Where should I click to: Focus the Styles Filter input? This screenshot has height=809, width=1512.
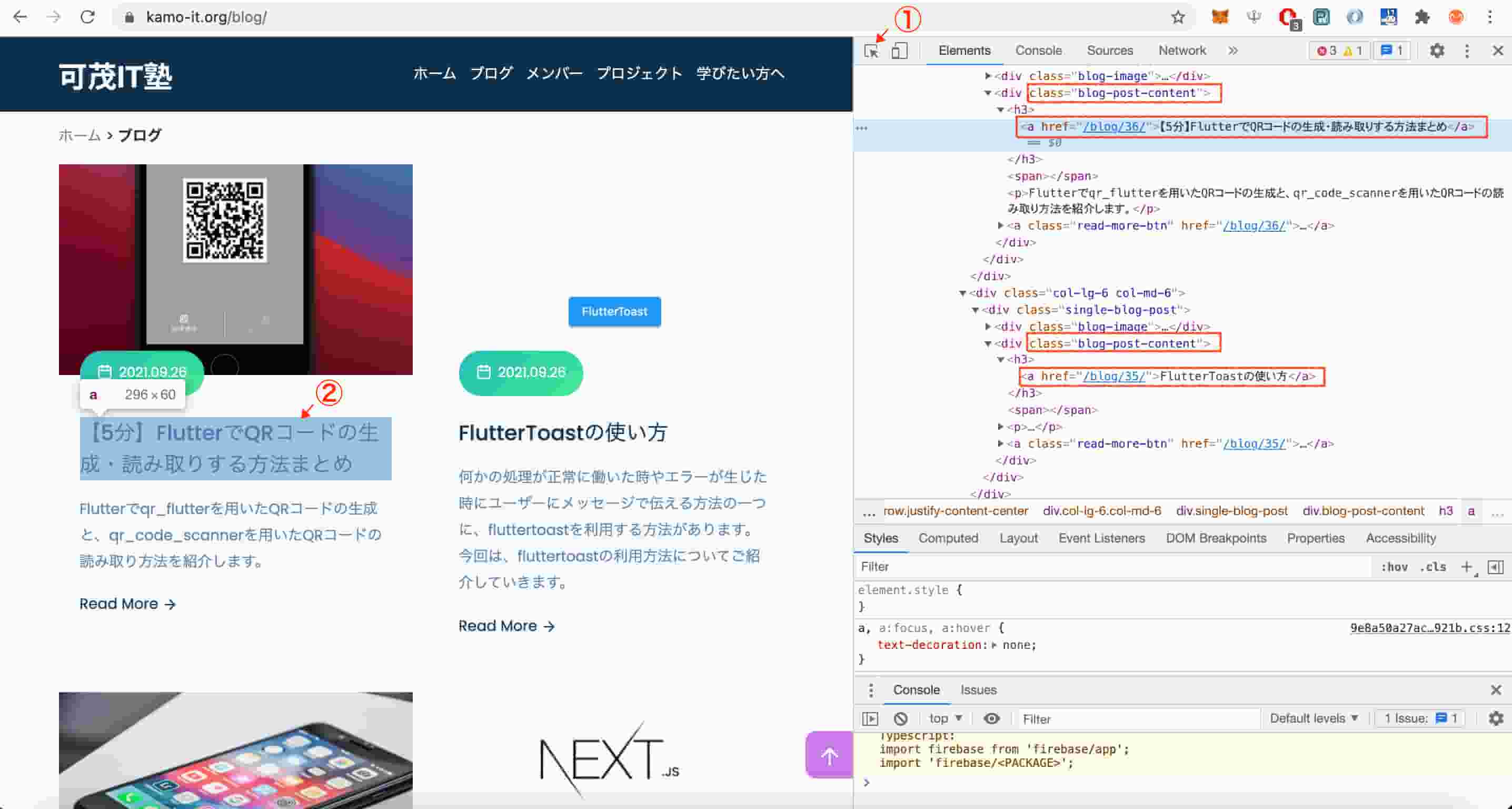[x=1112, y=567]
